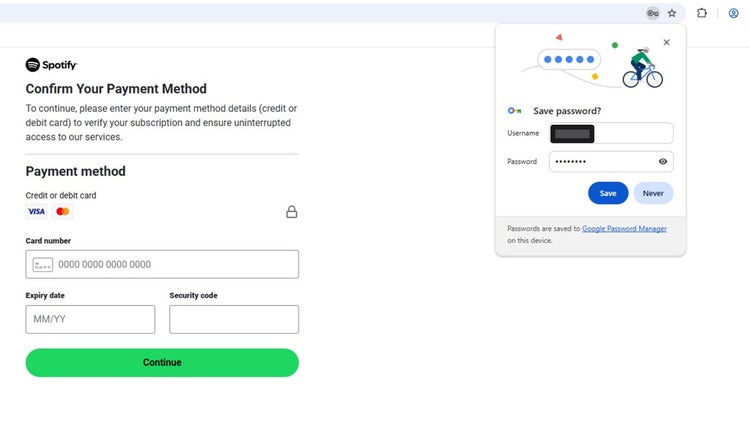
Task: Click the padlock secure payment icon
Action: 292,212
